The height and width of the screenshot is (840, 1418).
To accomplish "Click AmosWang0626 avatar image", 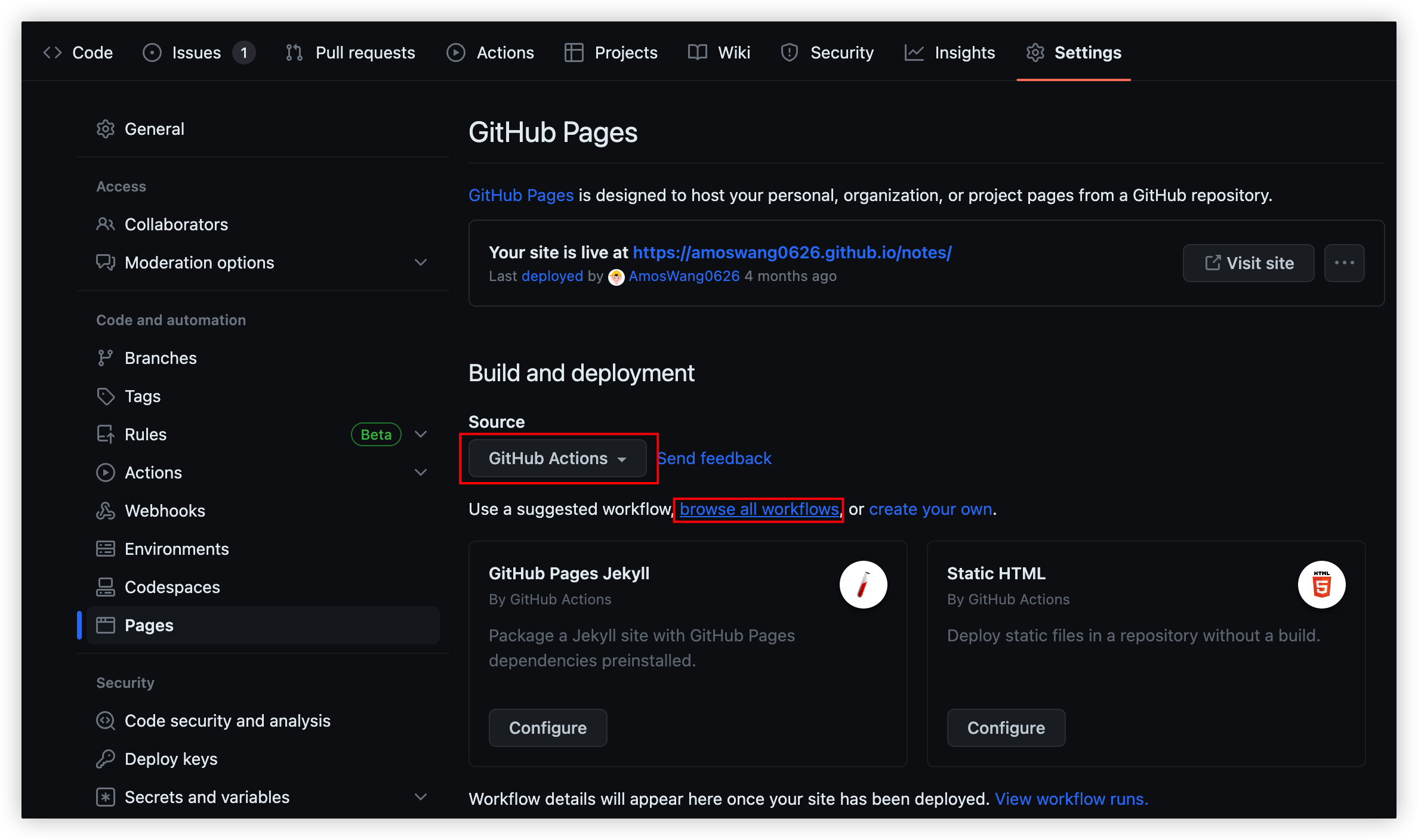I will (x=616, y=277).
